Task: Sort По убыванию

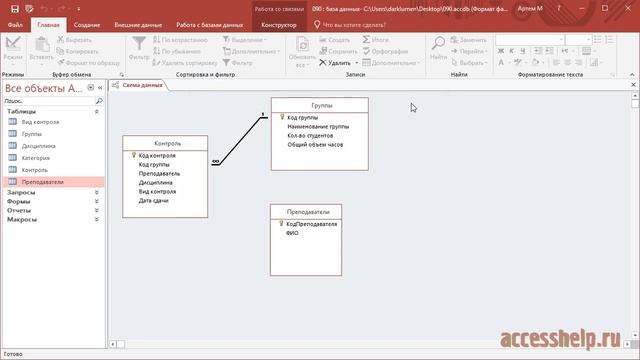Action: 177,51
